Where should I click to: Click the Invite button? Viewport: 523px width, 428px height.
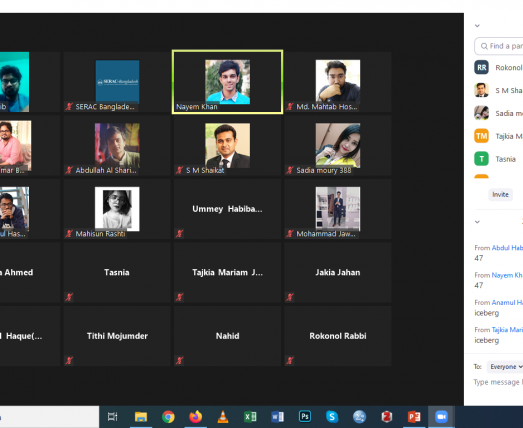(500, 194)
